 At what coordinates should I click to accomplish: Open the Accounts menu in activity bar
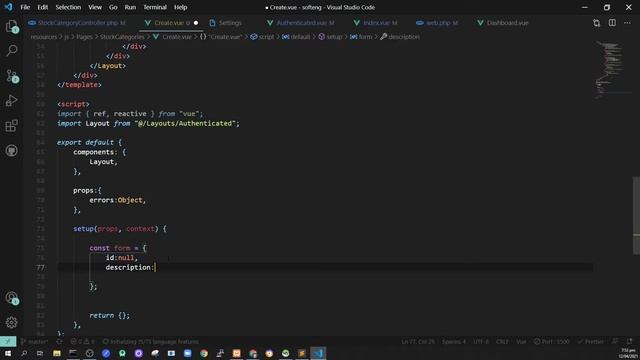tap(11, 298)
